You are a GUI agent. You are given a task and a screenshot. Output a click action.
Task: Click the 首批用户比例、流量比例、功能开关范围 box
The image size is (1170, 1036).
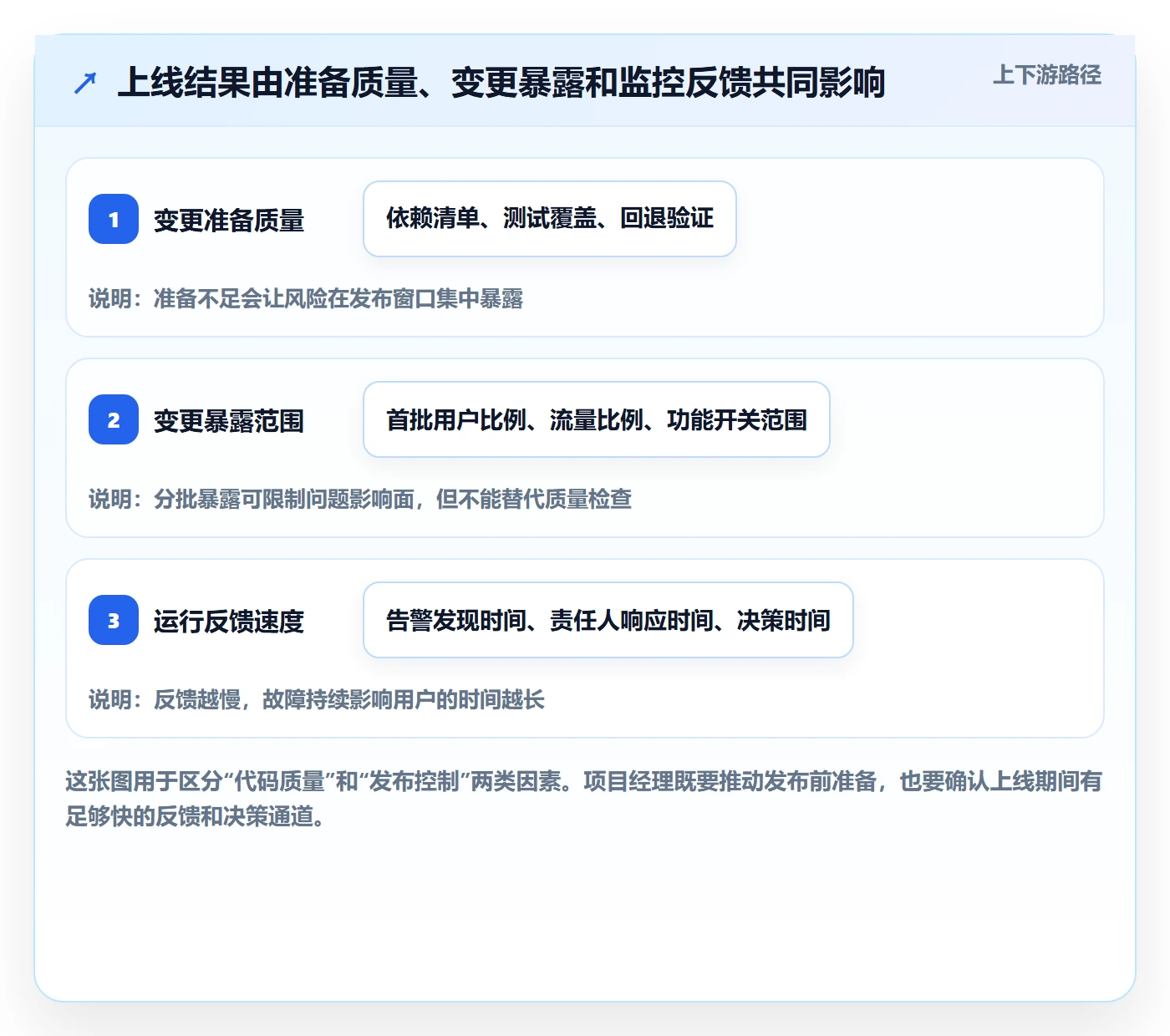pos(597,419)
